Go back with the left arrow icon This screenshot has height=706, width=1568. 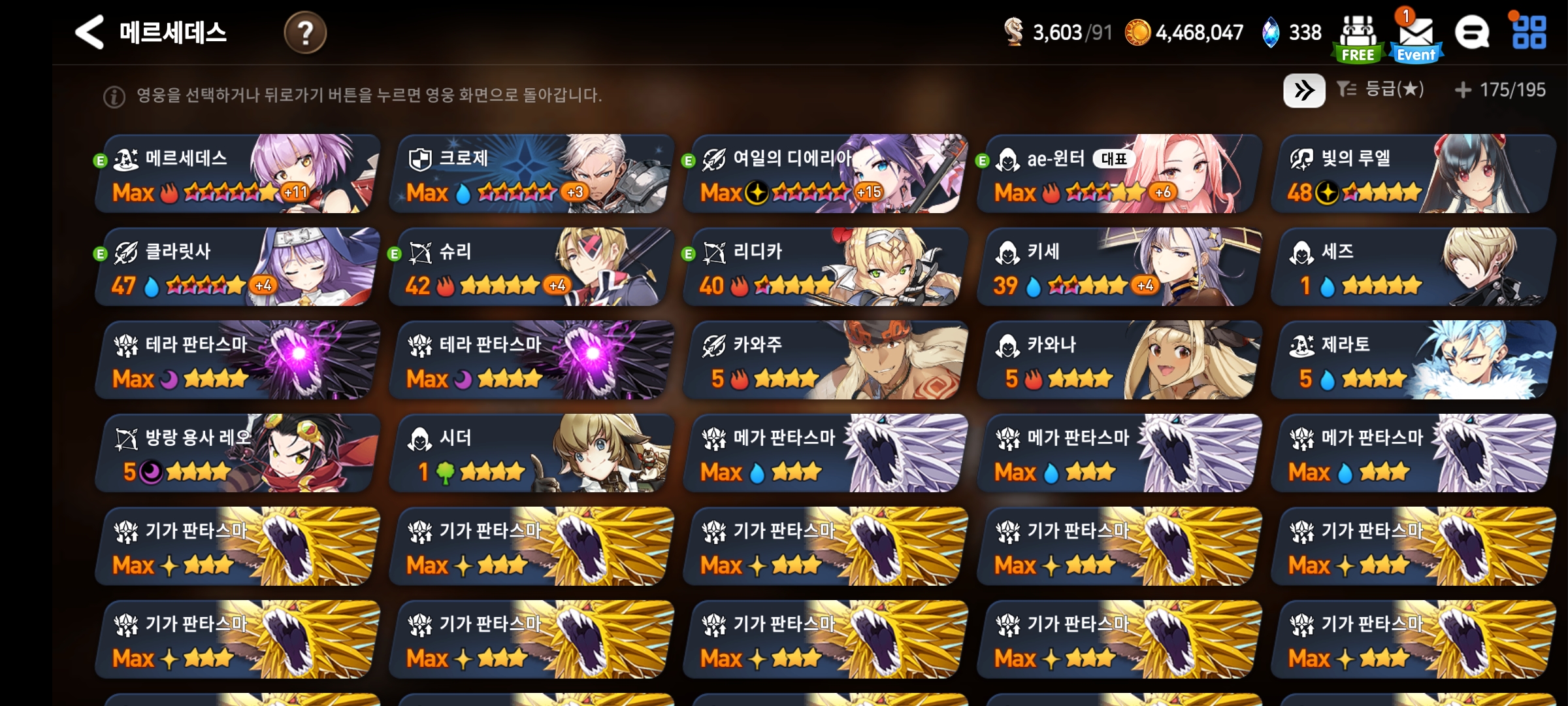(x=90, y=32)
